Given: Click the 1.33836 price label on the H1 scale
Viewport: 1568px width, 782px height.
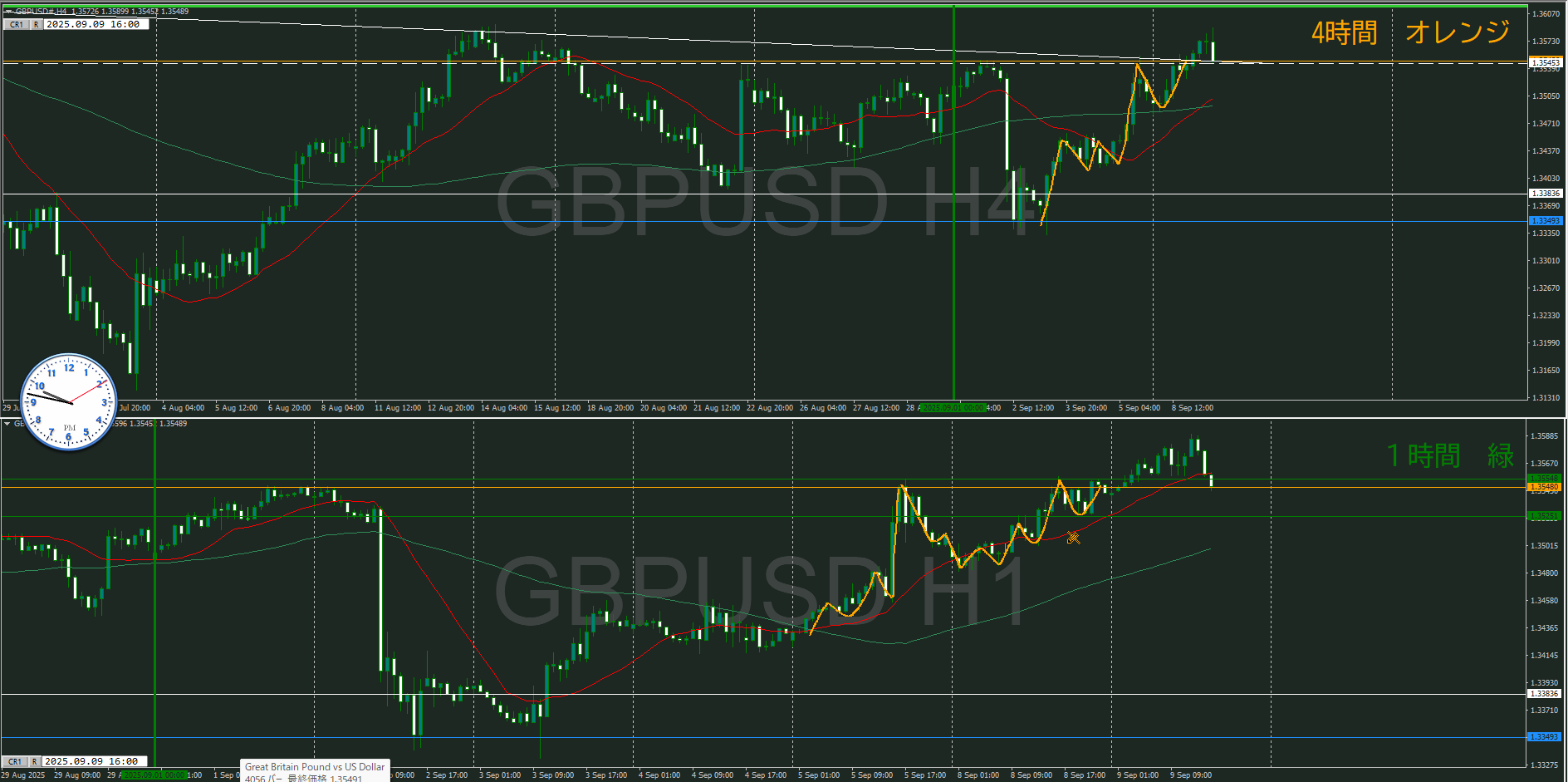Looking at the screenshot, I should click(1544, 694).
